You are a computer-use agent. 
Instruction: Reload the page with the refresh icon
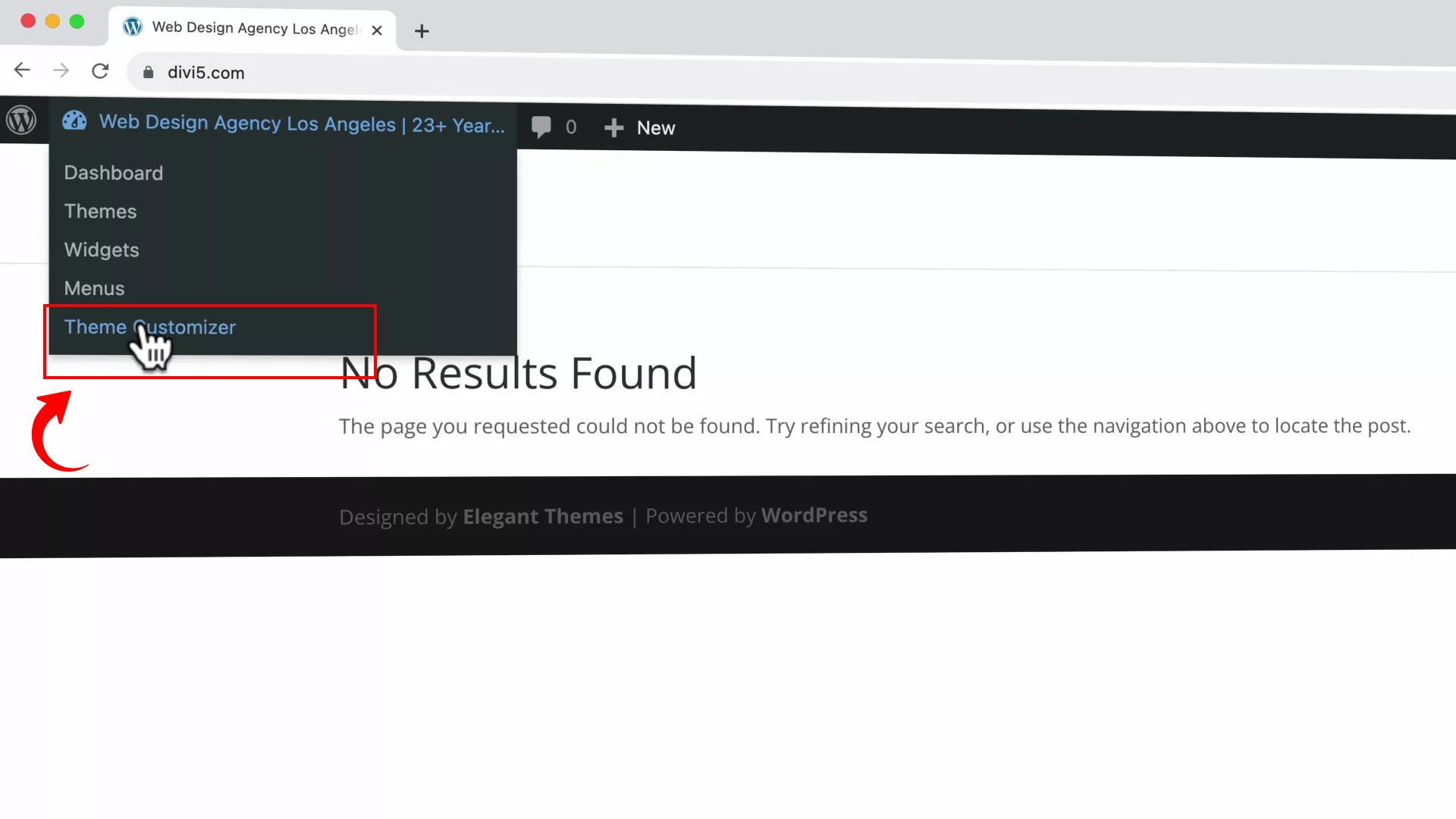100,71
